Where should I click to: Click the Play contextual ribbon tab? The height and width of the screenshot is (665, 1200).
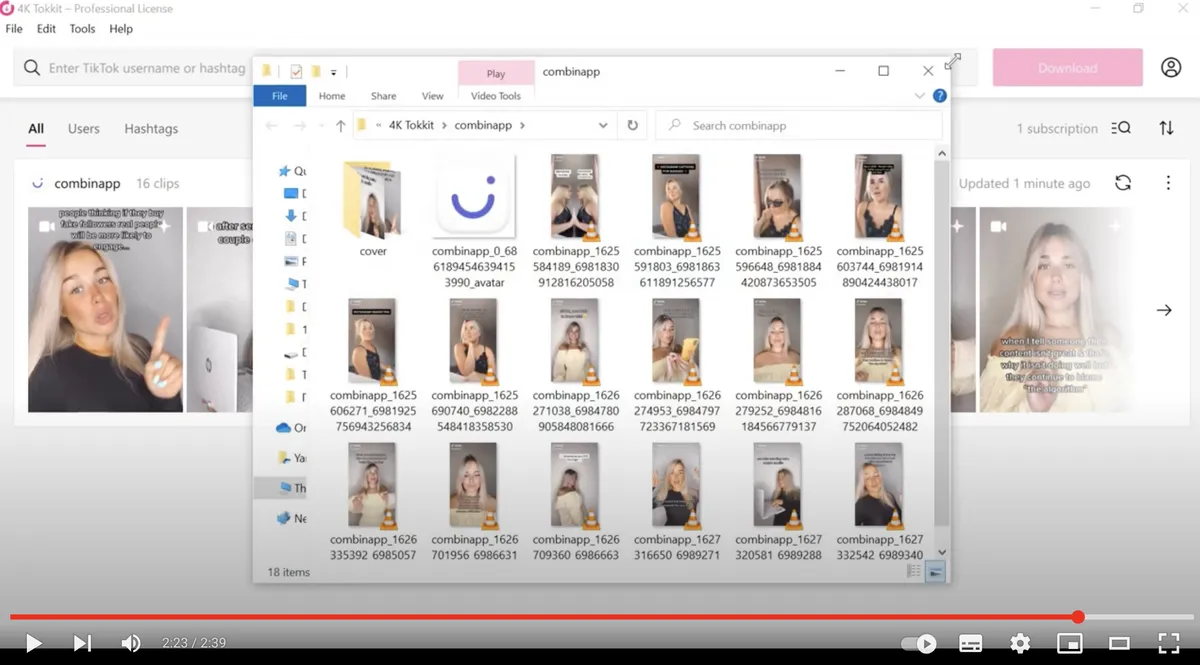496,73
